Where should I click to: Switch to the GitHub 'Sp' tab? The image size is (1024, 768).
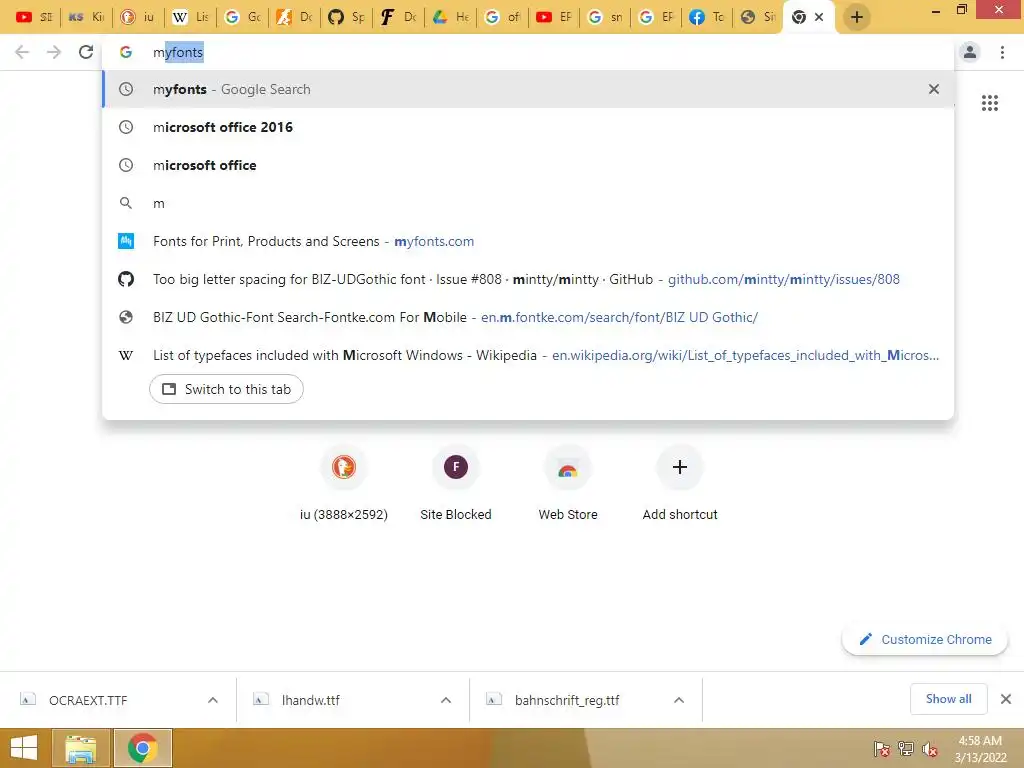pos(346,17)
